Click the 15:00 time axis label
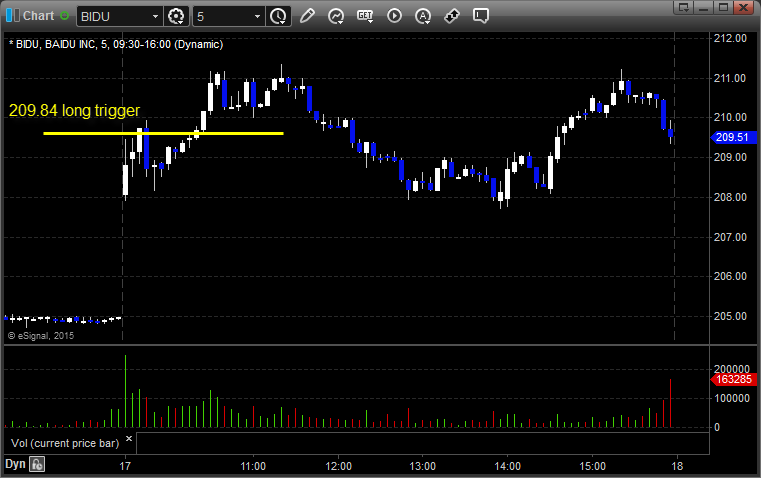Image resolution: width=761 pixels, height=478 pixels. click(x=593, y=466)
